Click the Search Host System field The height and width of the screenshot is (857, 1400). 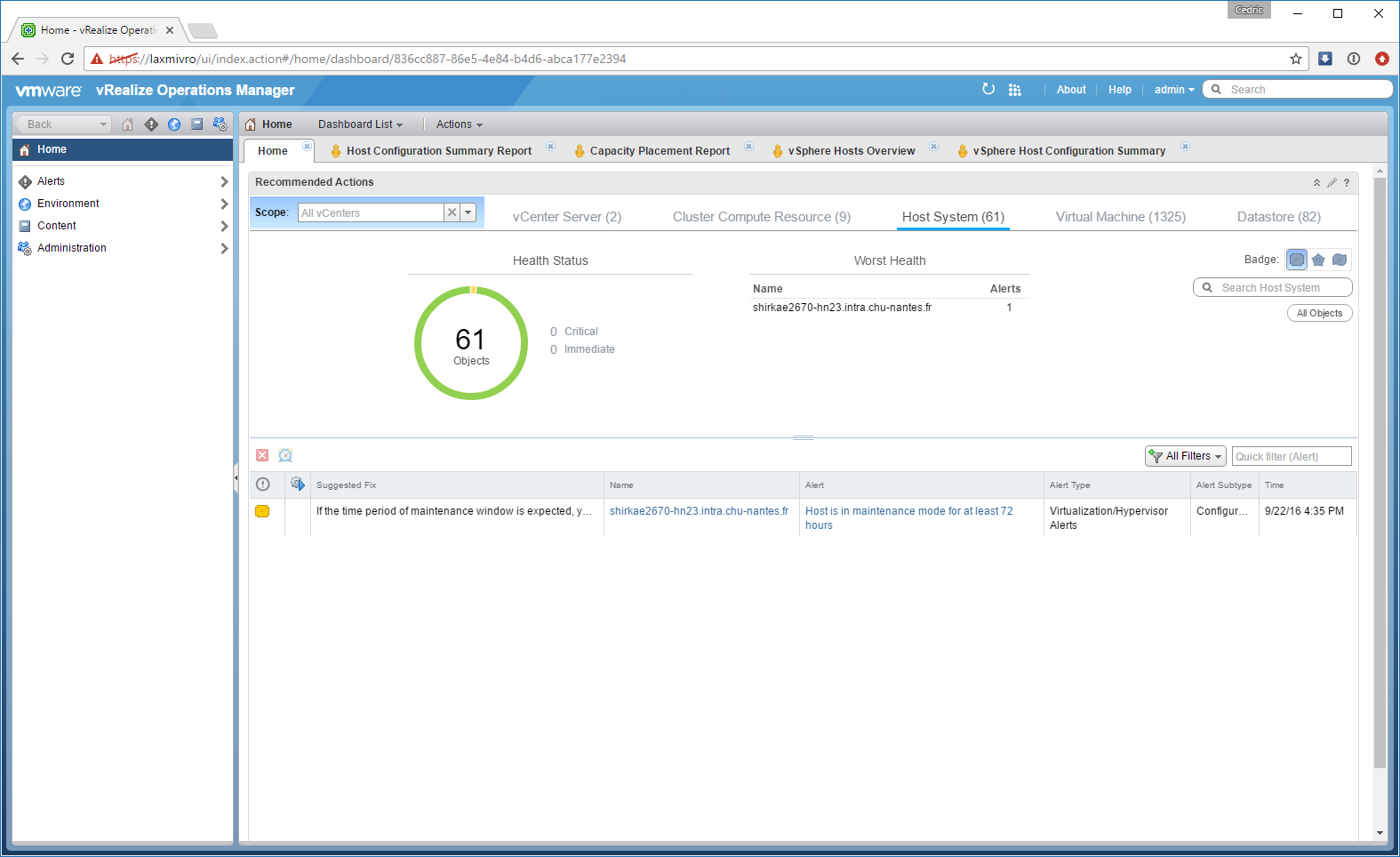[x=1280, y=288]
